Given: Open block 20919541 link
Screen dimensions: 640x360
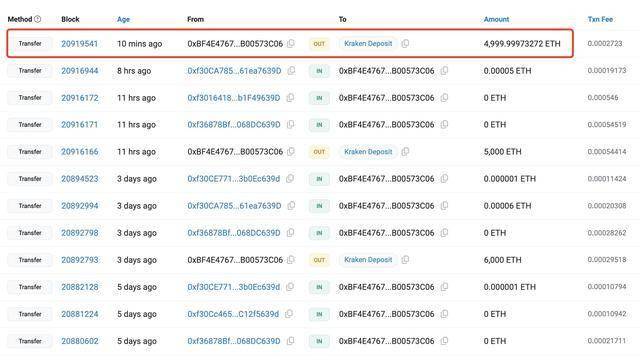Looking at the screenshot, I should pos(80,44).
